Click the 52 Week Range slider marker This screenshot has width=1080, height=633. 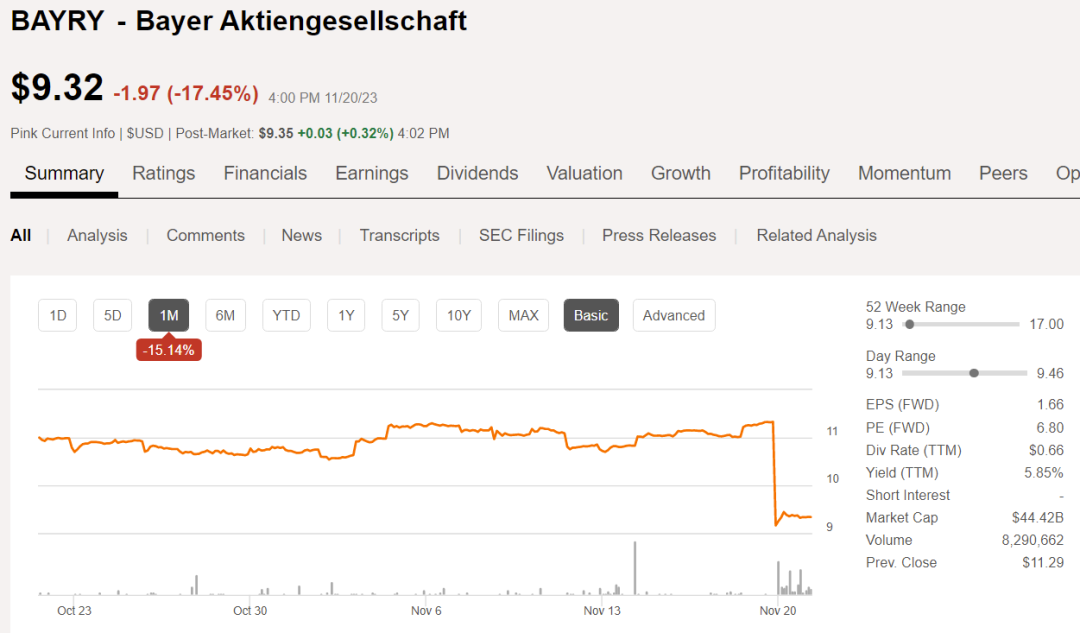click(909, 324)
